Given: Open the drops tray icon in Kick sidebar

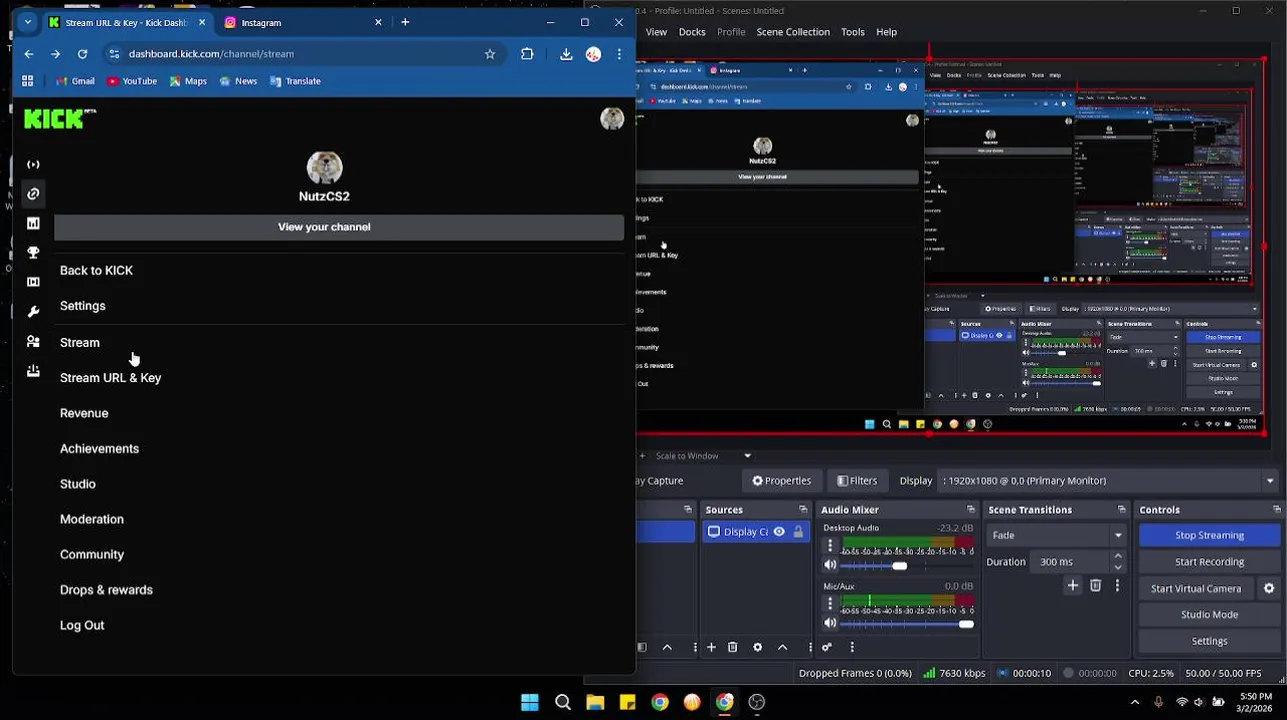Looking at the screenshot, I should (33, 371).
